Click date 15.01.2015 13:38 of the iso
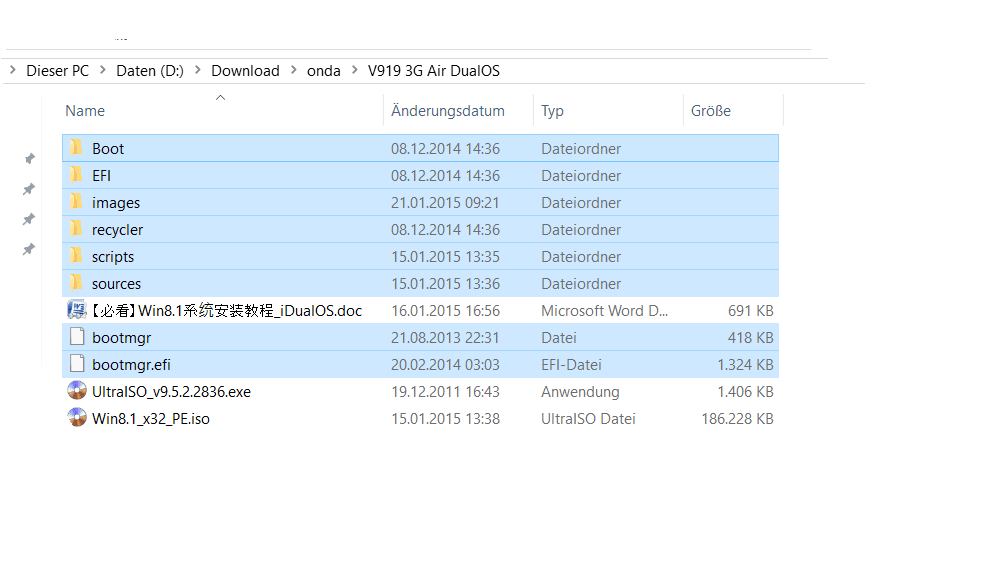Screen dimensions: 992x571 (x=445, y=419)
